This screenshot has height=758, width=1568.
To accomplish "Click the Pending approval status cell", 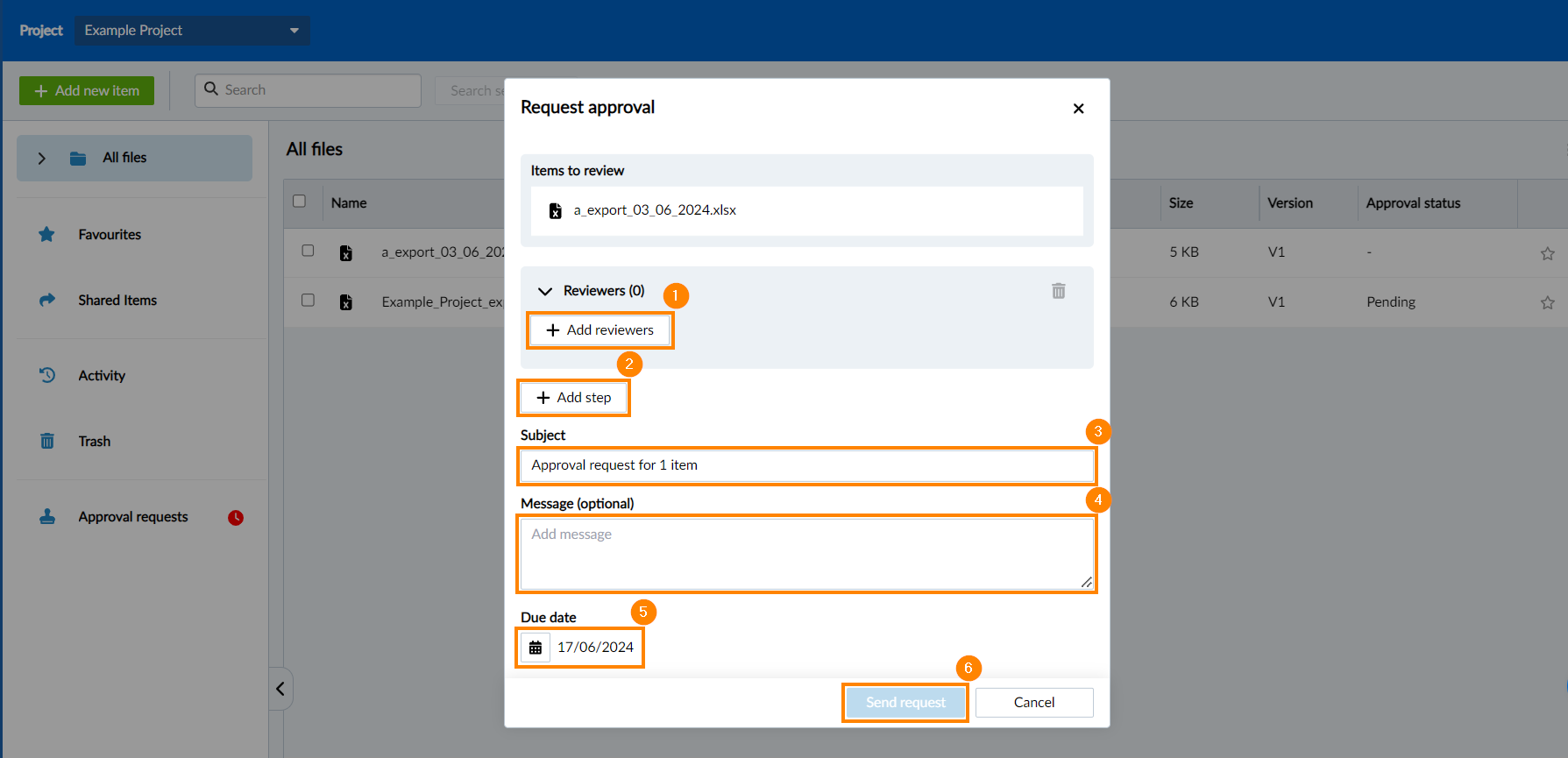I will [1391, 301].
